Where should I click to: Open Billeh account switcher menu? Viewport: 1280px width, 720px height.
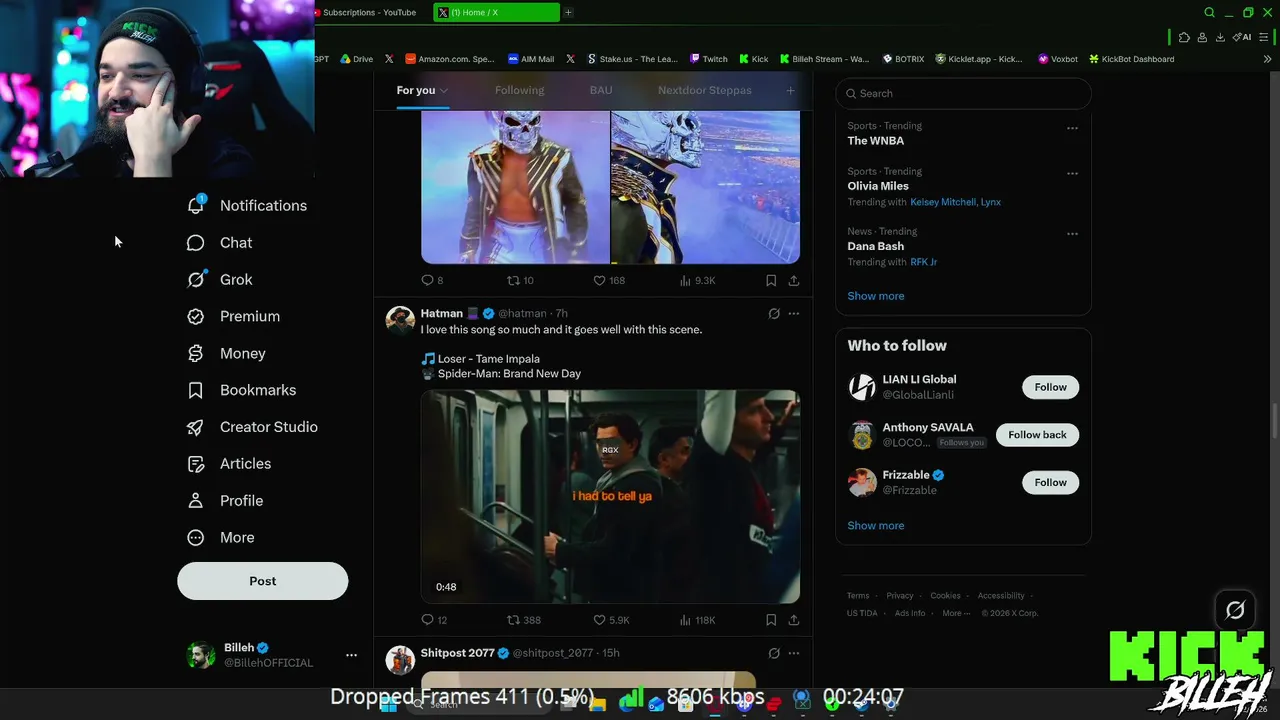(351, 655)
